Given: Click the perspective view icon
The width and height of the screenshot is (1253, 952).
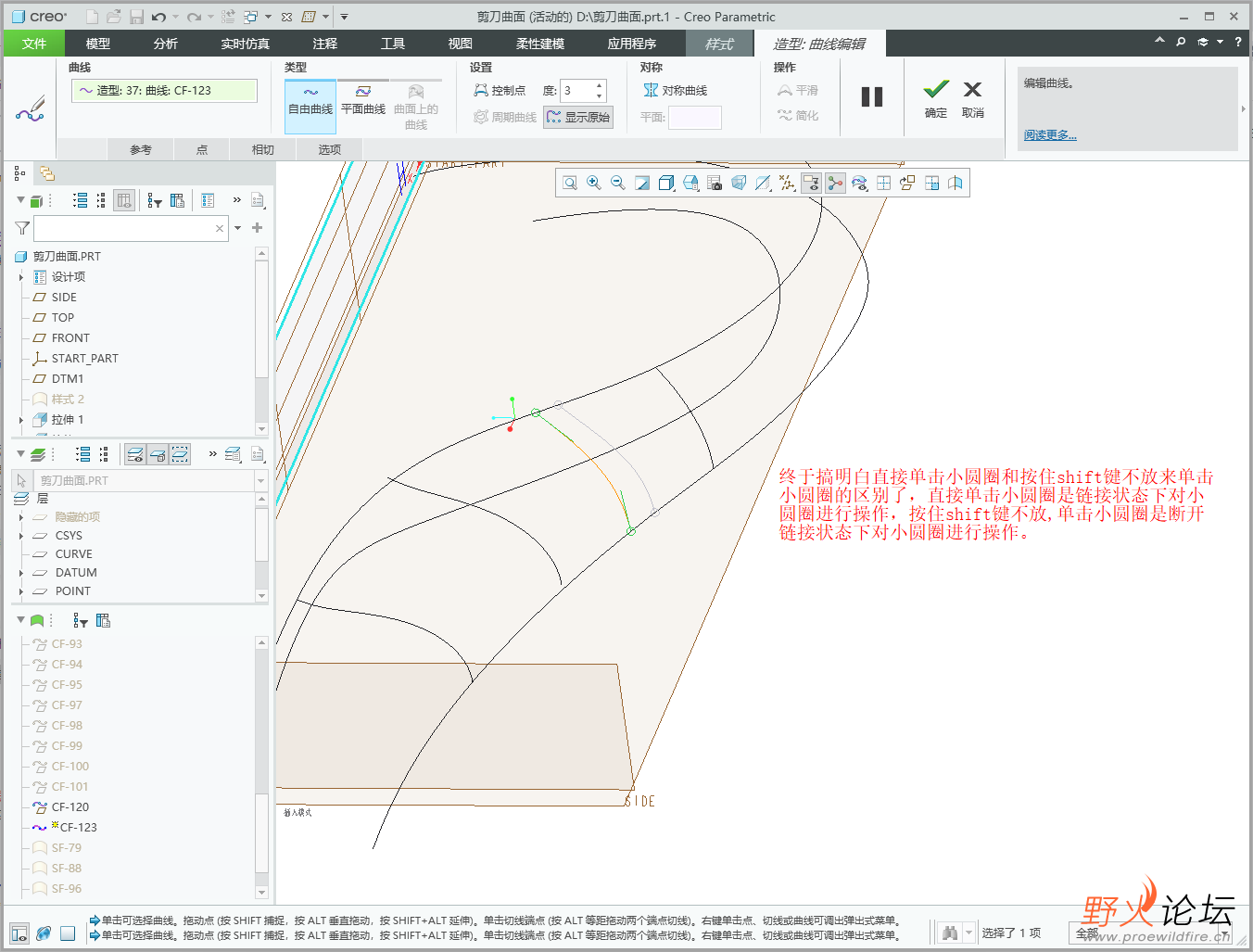Looking at the screenshot, I should (x=739, y=184).
